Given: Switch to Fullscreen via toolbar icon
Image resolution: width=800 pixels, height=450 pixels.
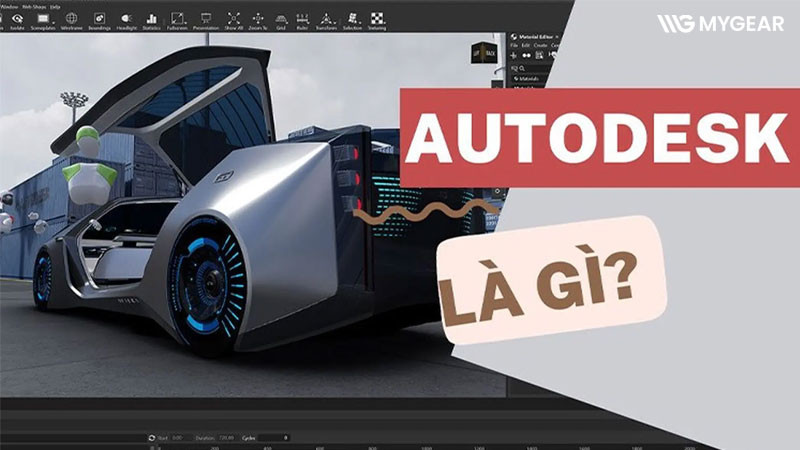Looking at the screenshot, I should (x=177, y=19).
